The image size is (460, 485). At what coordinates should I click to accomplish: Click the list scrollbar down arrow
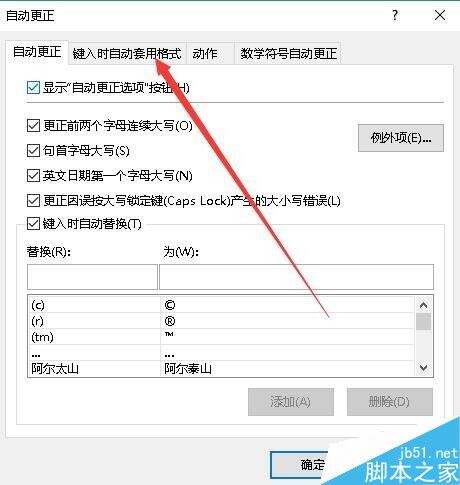424,368
